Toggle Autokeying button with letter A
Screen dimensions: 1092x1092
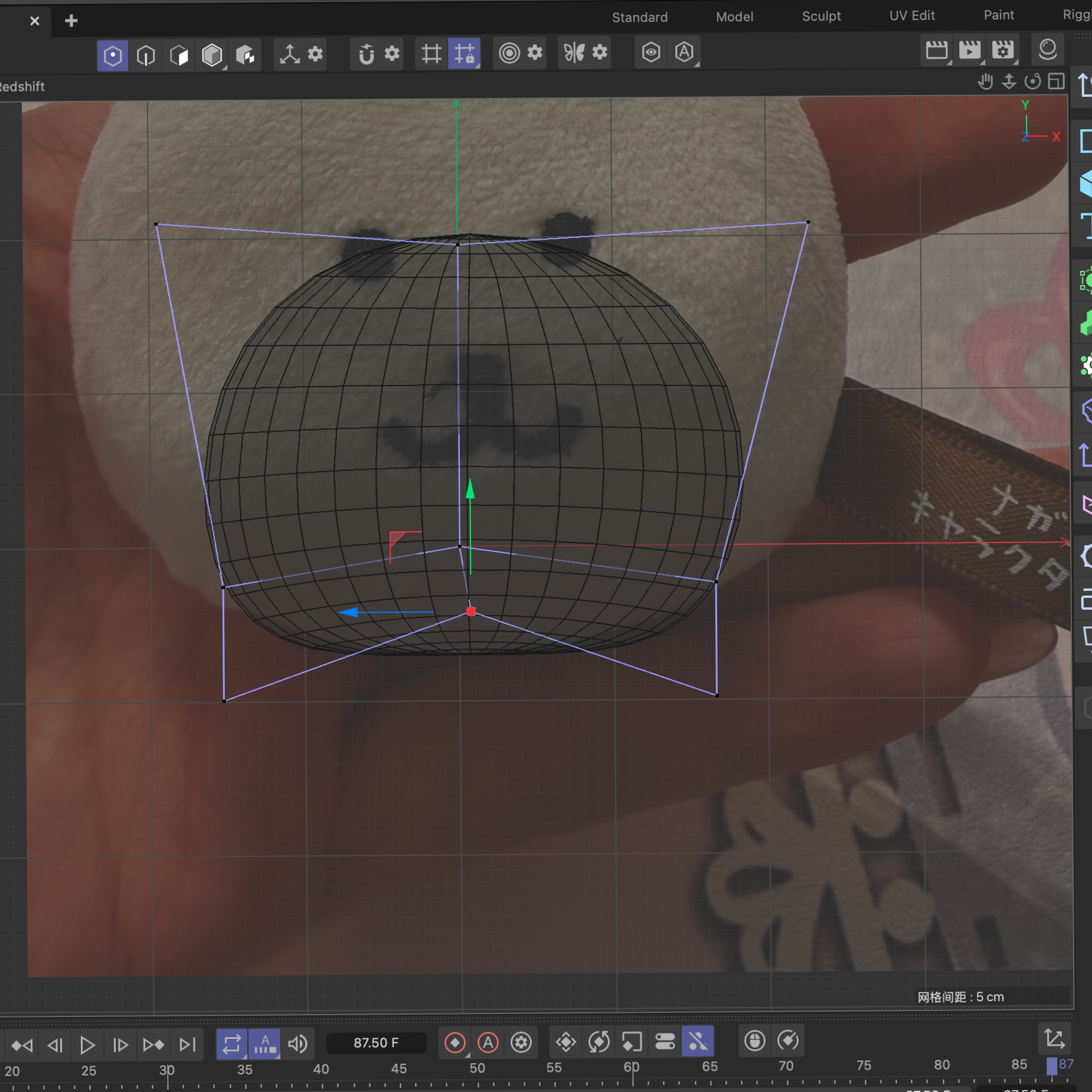[x=488, y=1043]
